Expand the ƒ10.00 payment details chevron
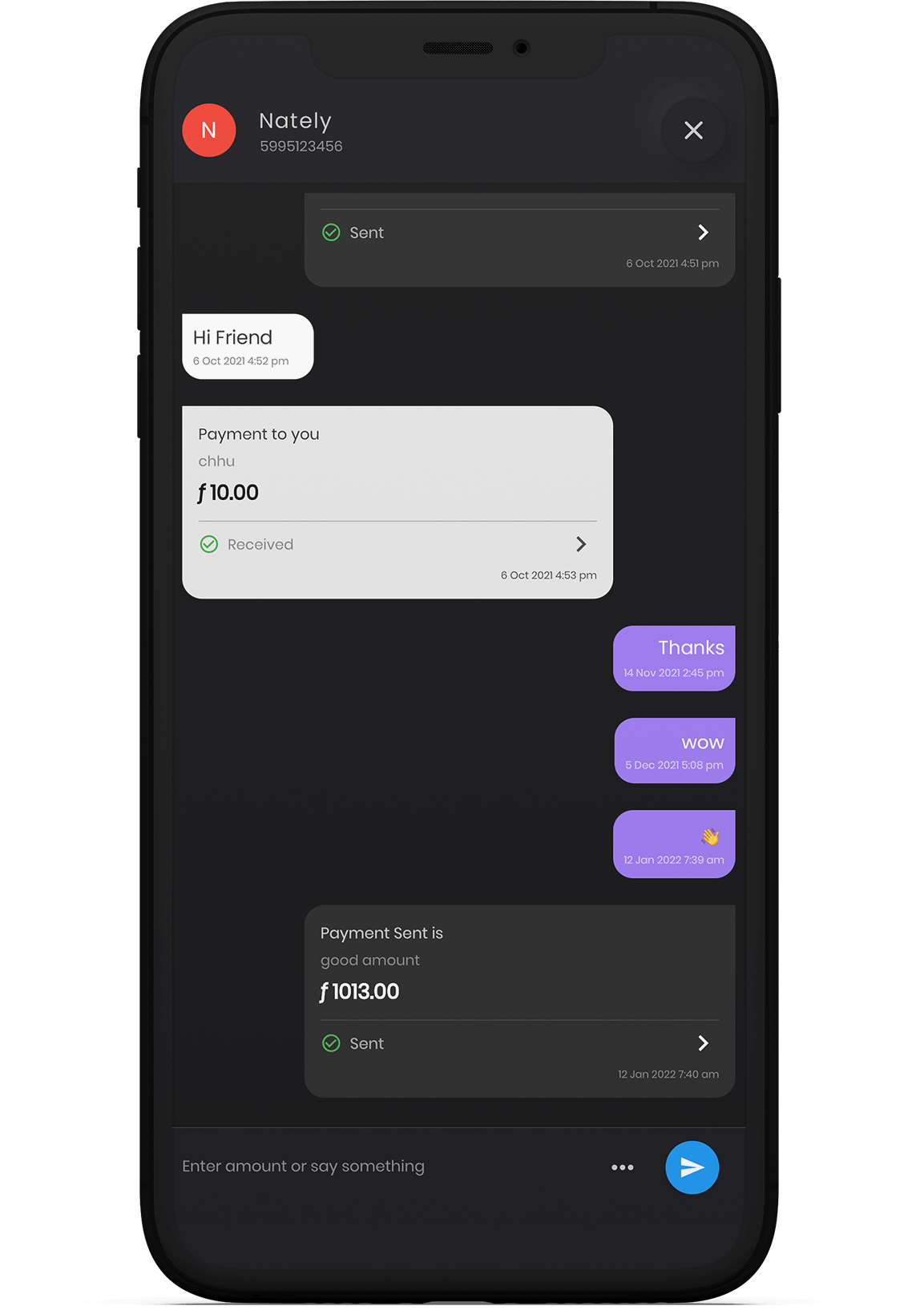 (x=581, y=544)
